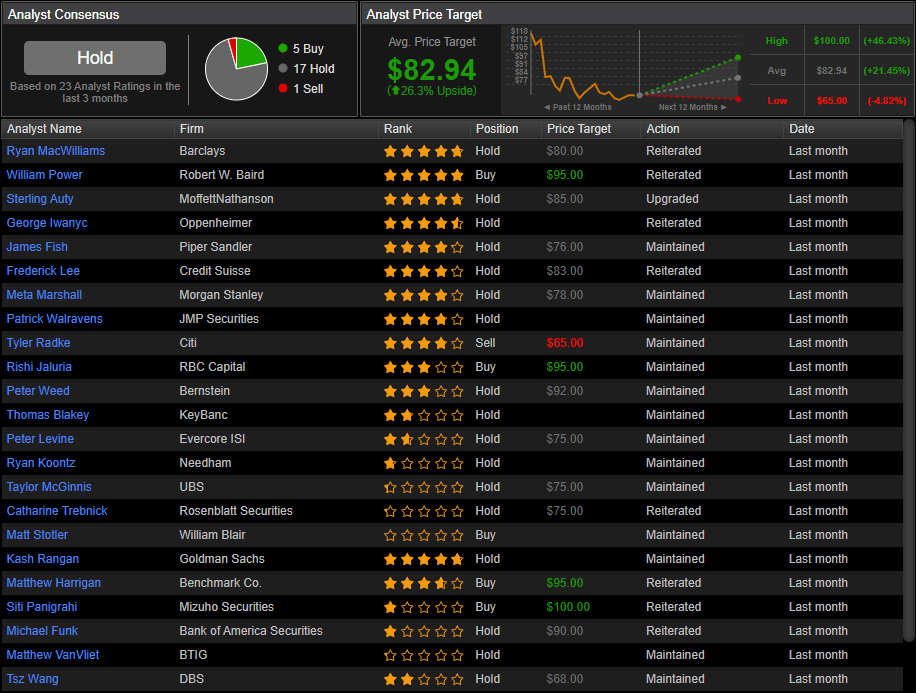916x693 pixels.
Task: Click Rishi Jaluria's three-star rank
Action: point(424,368)
